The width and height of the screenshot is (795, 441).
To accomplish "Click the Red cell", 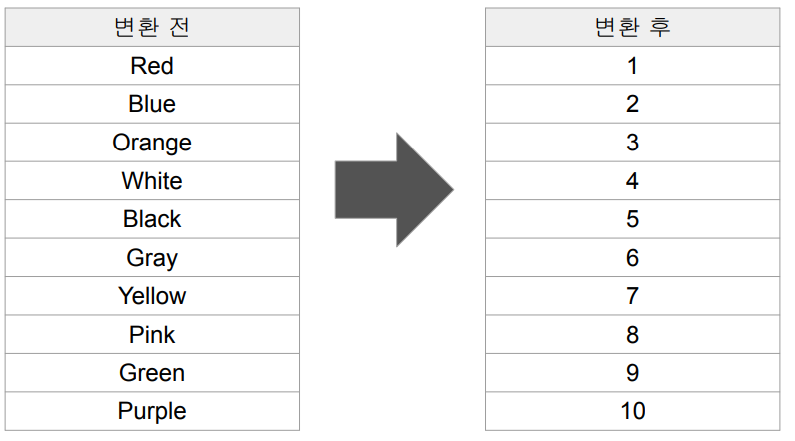I will pyautogui.click(x=152, y=66).
